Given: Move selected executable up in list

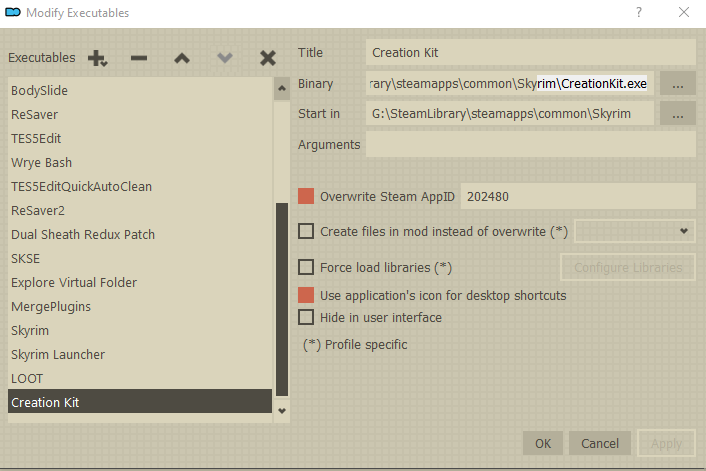Looking at the screenshot, I should pyautogui.click(x=182, y=58).
